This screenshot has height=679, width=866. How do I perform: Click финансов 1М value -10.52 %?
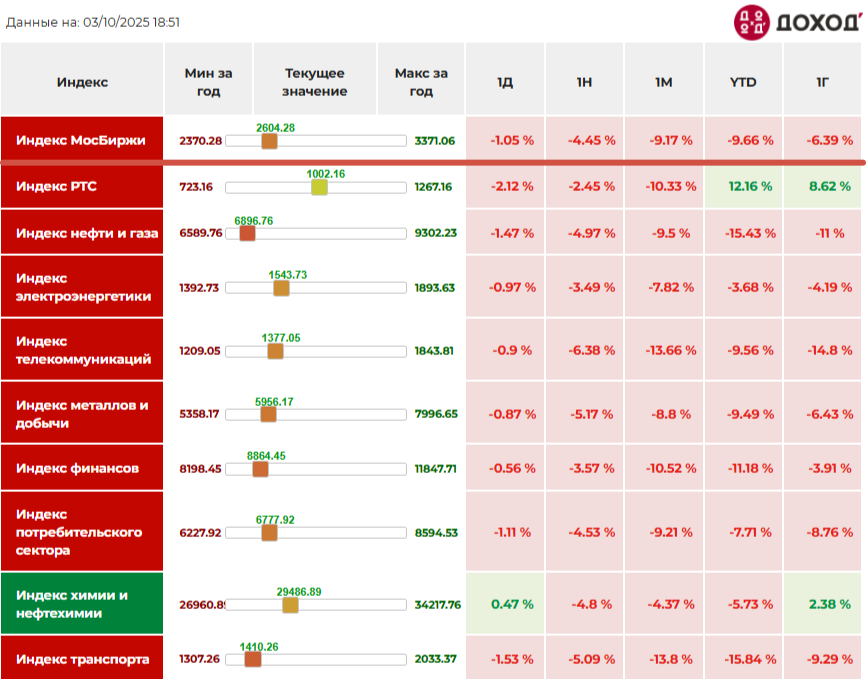point(670,469)
